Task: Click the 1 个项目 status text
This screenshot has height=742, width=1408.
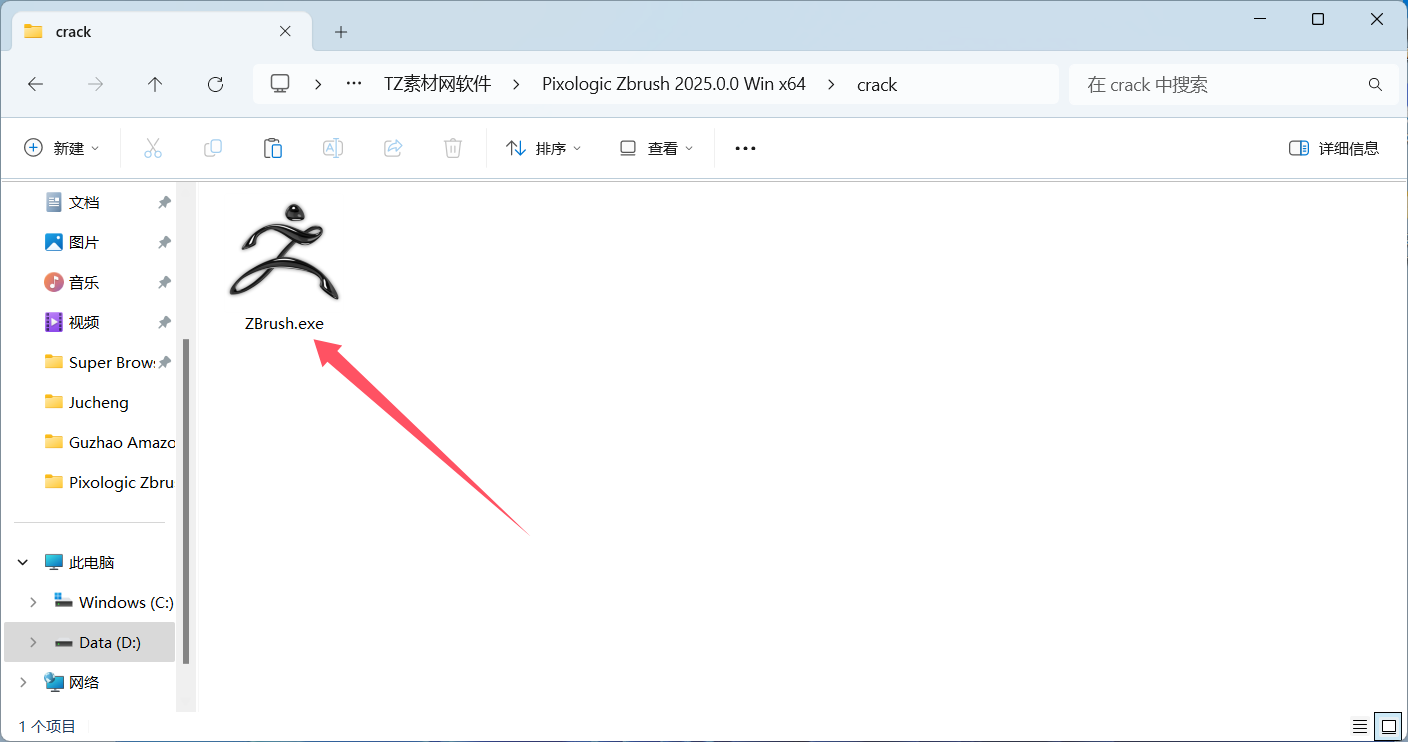Action: tap(47, 727)
